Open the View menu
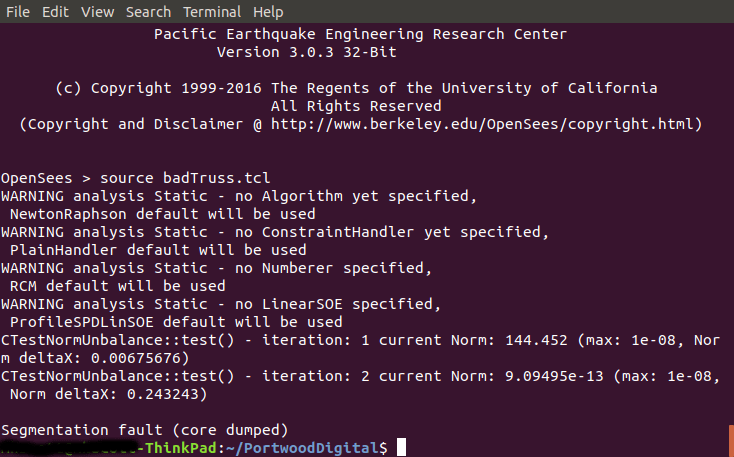The height and width of the screenshot is (457, 734). [x=97, y=12]
